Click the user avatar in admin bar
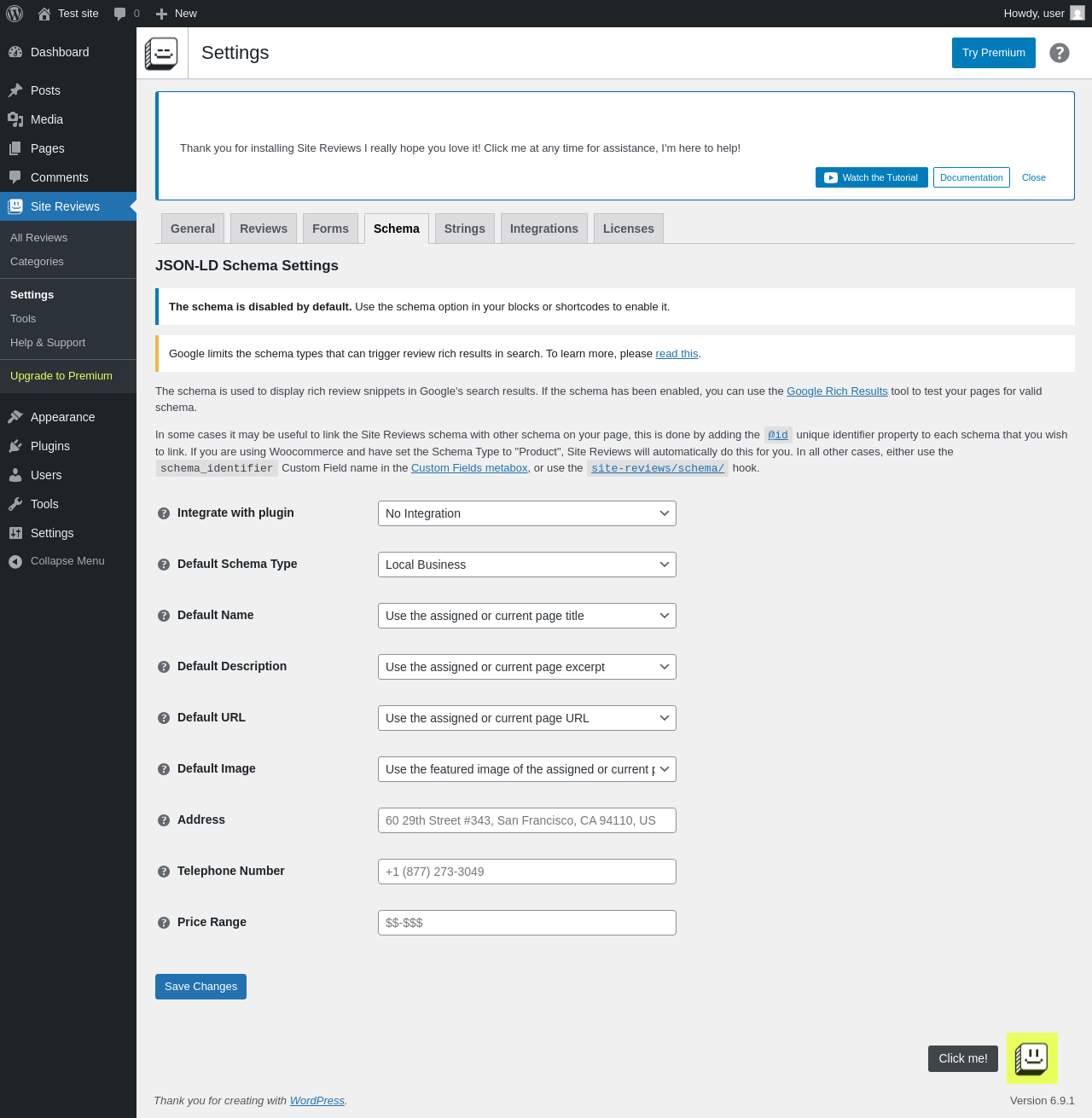The height and width of the screenshot is (1118, 1092). pos(1077,14)
